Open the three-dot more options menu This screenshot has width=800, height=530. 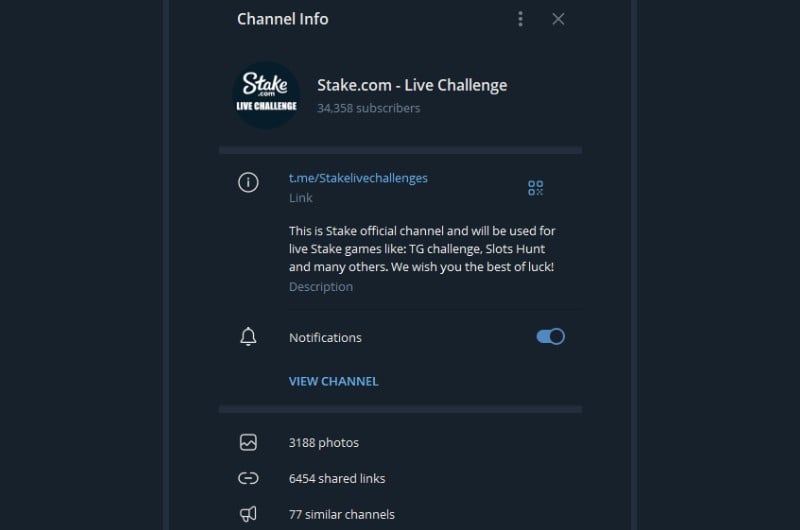520,19
